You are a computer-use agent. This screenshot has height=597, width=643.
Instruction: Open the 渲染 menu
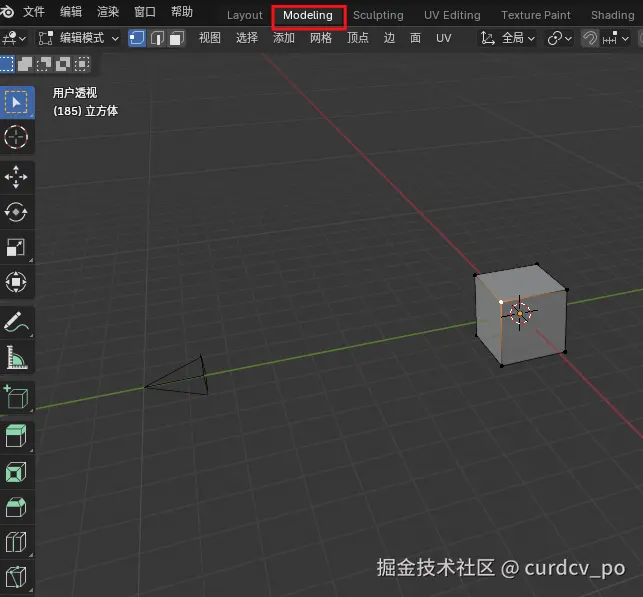click(108, 11)
